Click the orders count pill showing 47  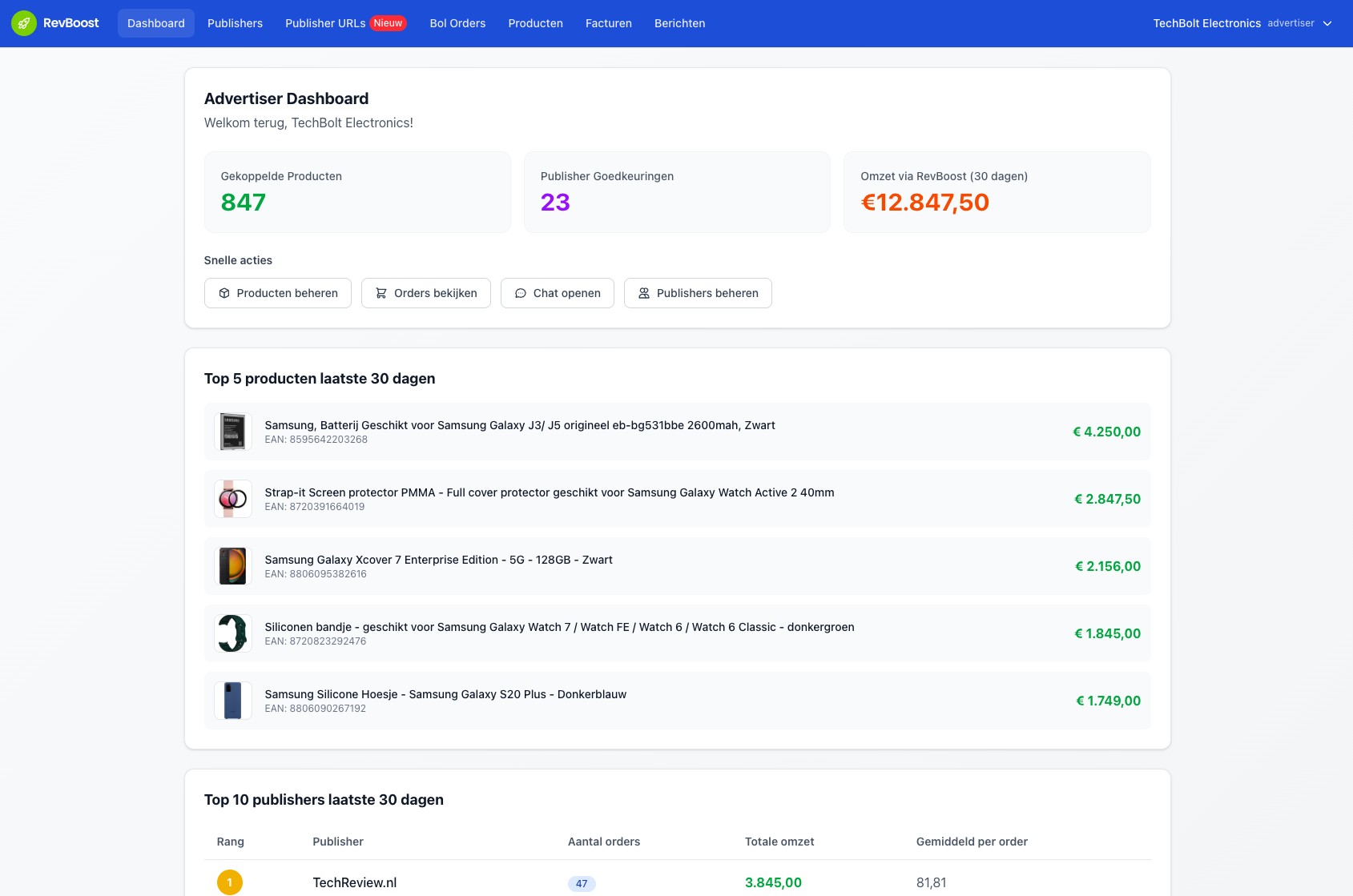point(582,883)
